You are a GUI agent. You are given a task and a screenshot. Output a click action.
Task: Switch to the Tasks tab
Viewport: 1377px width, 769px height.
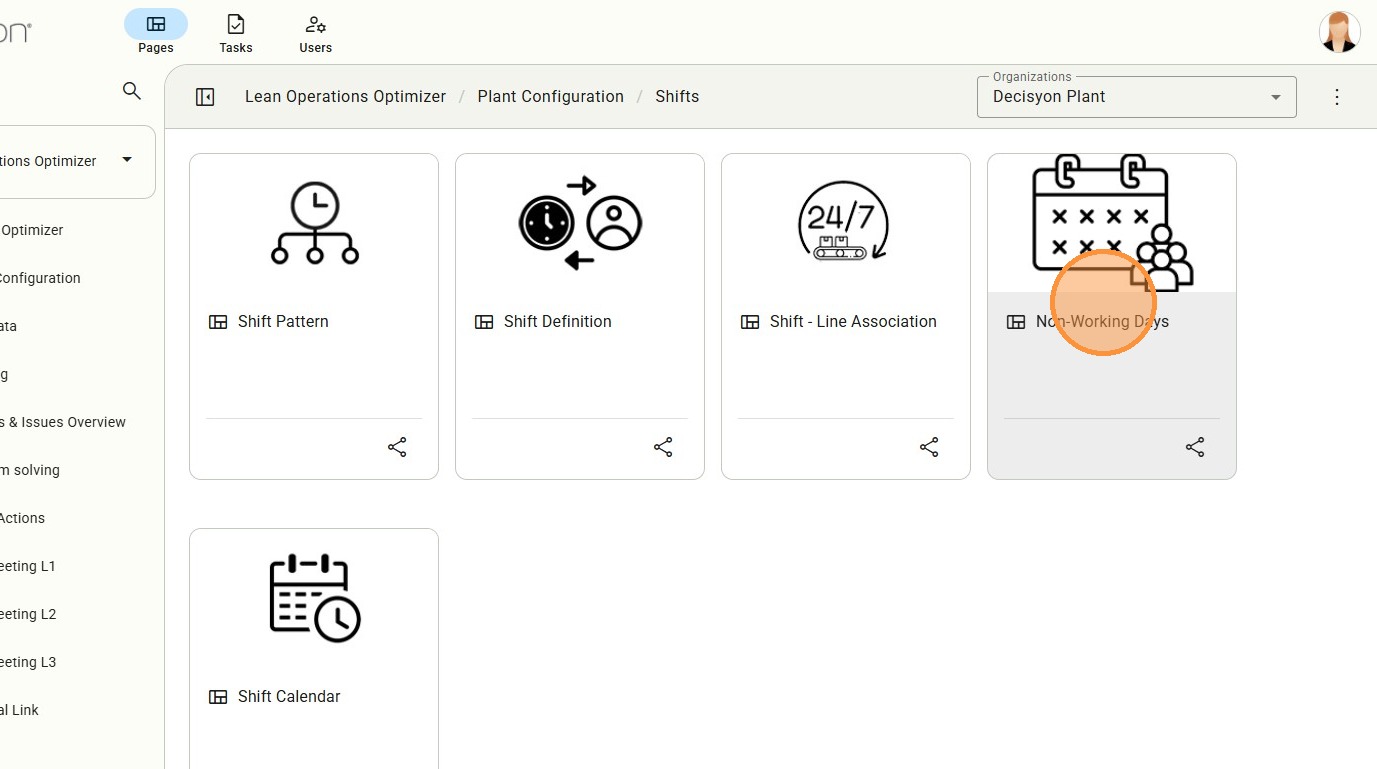[236, 33]
